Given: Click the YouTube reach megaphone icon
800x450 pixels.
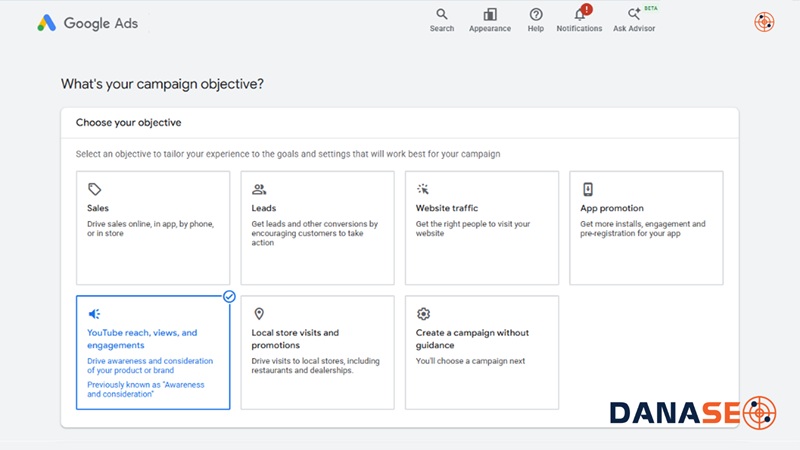Looking at the screenshot, I should click(x=94, y=314).
